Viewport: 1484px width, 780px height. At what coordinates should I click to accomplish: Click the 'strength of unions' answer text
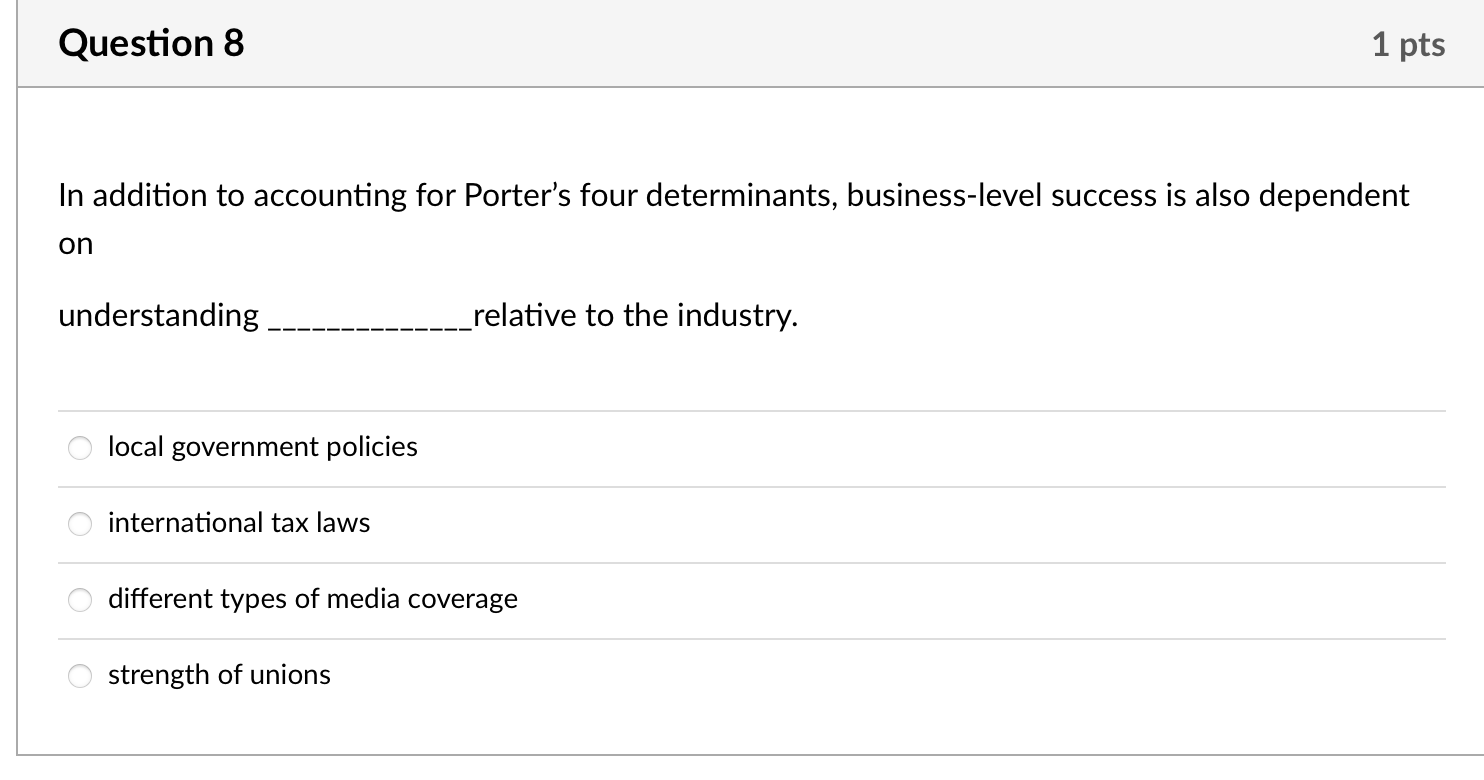219,675
